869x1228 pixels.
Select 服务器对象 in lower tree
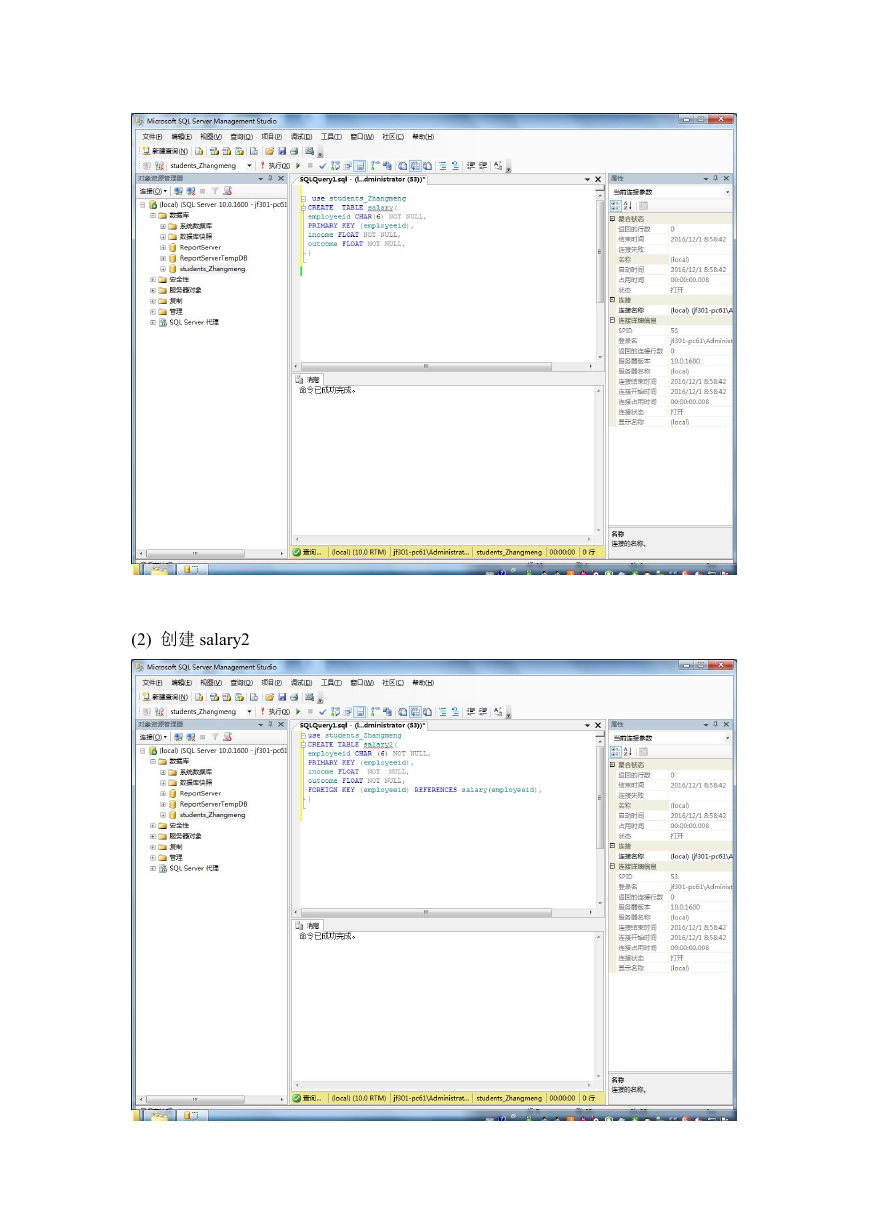click(185, 836)
